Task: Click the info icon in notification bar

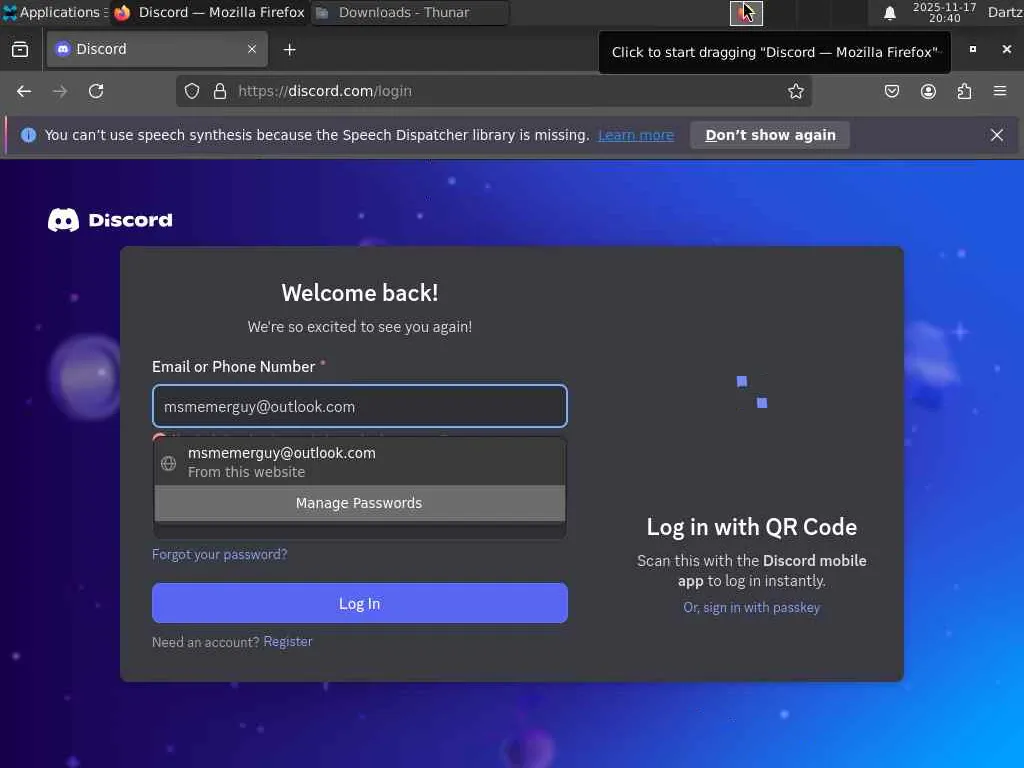Action: coord(28,135)
